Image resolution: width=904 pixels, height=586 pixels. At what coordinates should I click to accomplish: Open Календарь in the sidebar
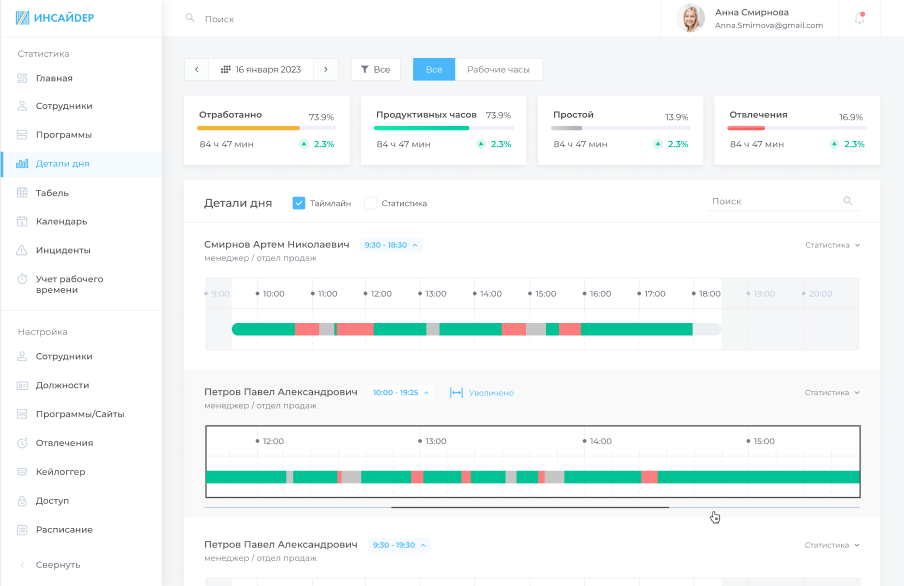pos(61,221)
